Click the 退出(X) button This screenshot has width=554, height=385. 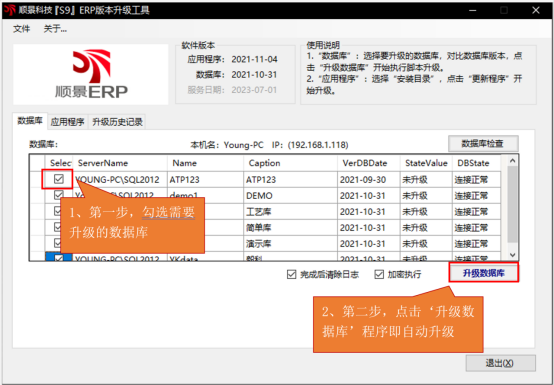(500, 363)
